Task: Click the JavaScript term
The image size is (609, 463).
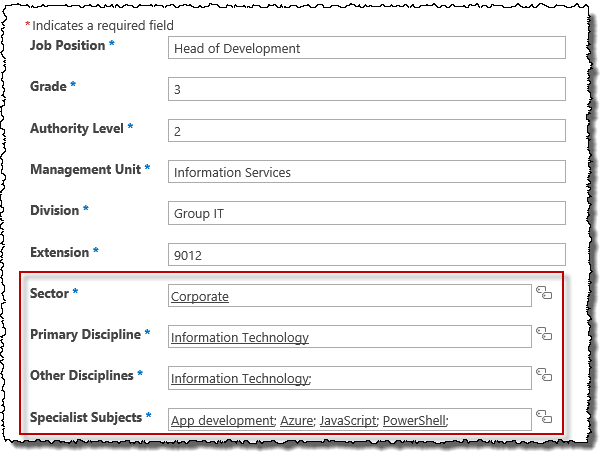Action: [347, 420]
